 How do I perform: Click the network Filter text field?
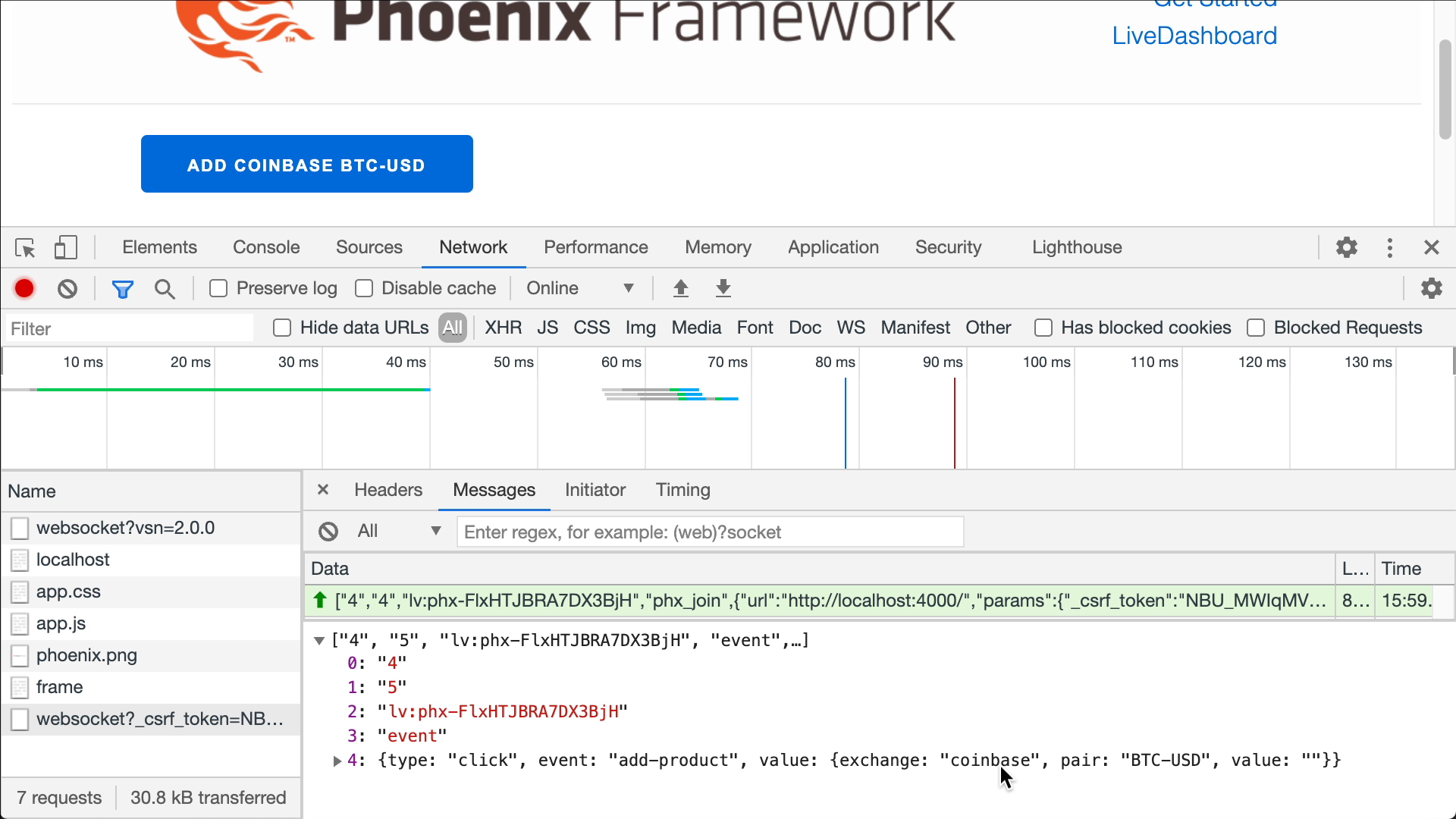tap(129, 328)
